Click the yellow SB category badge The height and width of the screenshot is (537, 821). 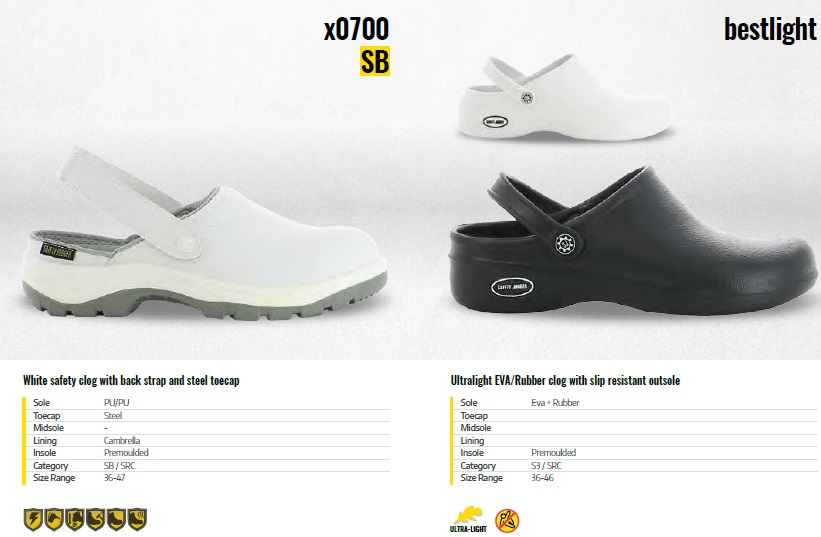[x=375, y=61]
